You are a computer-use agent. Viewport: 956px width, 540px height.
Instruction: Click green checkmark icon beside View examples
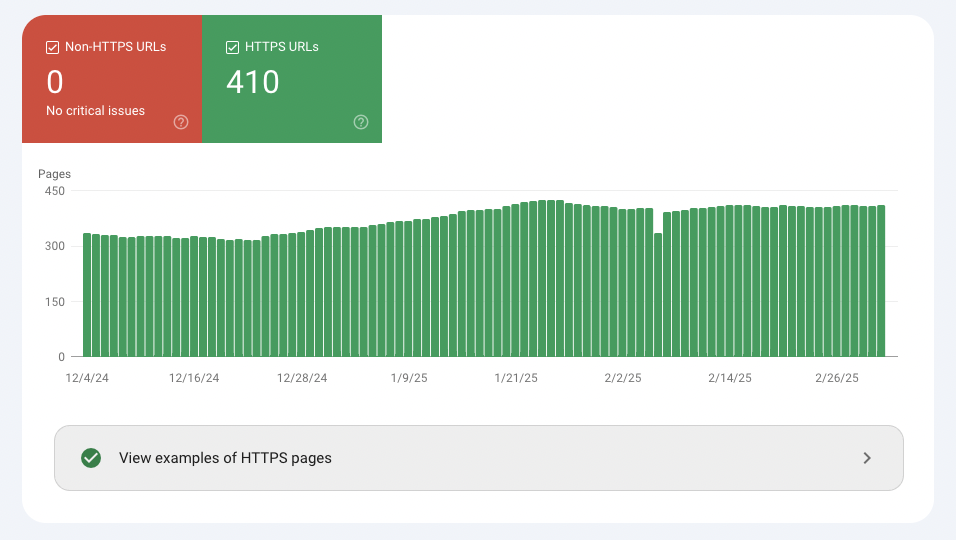click(91, 458)
